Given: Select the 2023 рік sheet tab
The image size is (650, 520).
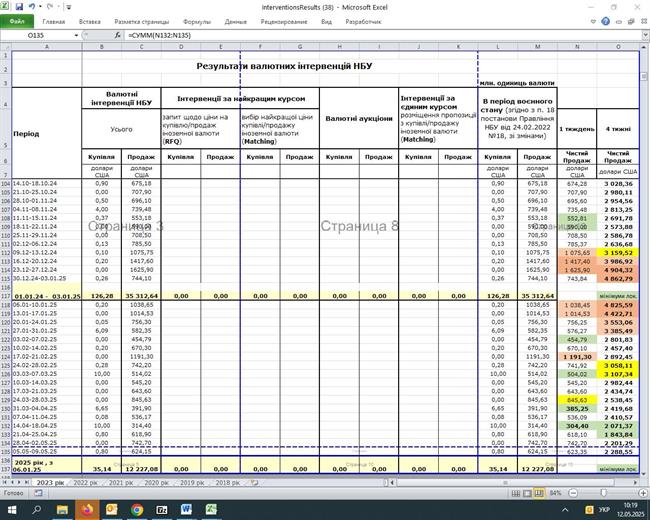Looking at the screenshot, I should pyautogui.click(x=50, y=483).
